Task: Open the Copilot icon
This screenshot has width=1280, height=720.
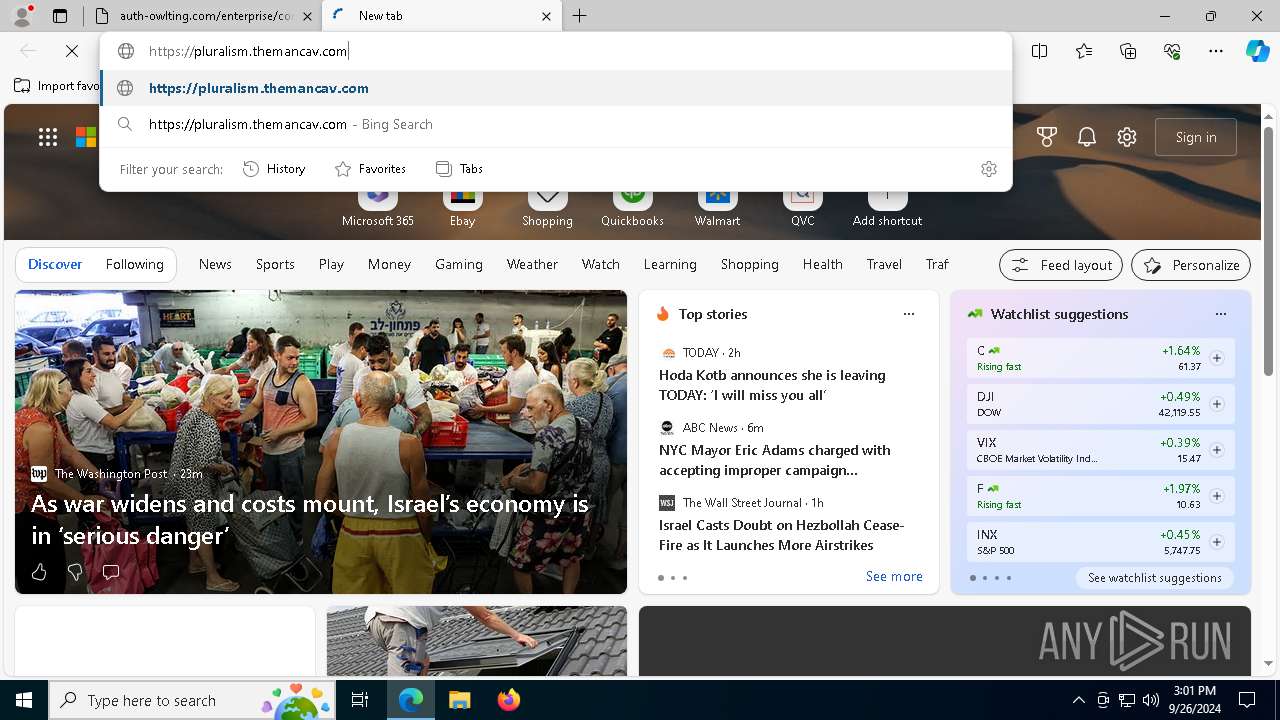Action: coord(1257,51)
